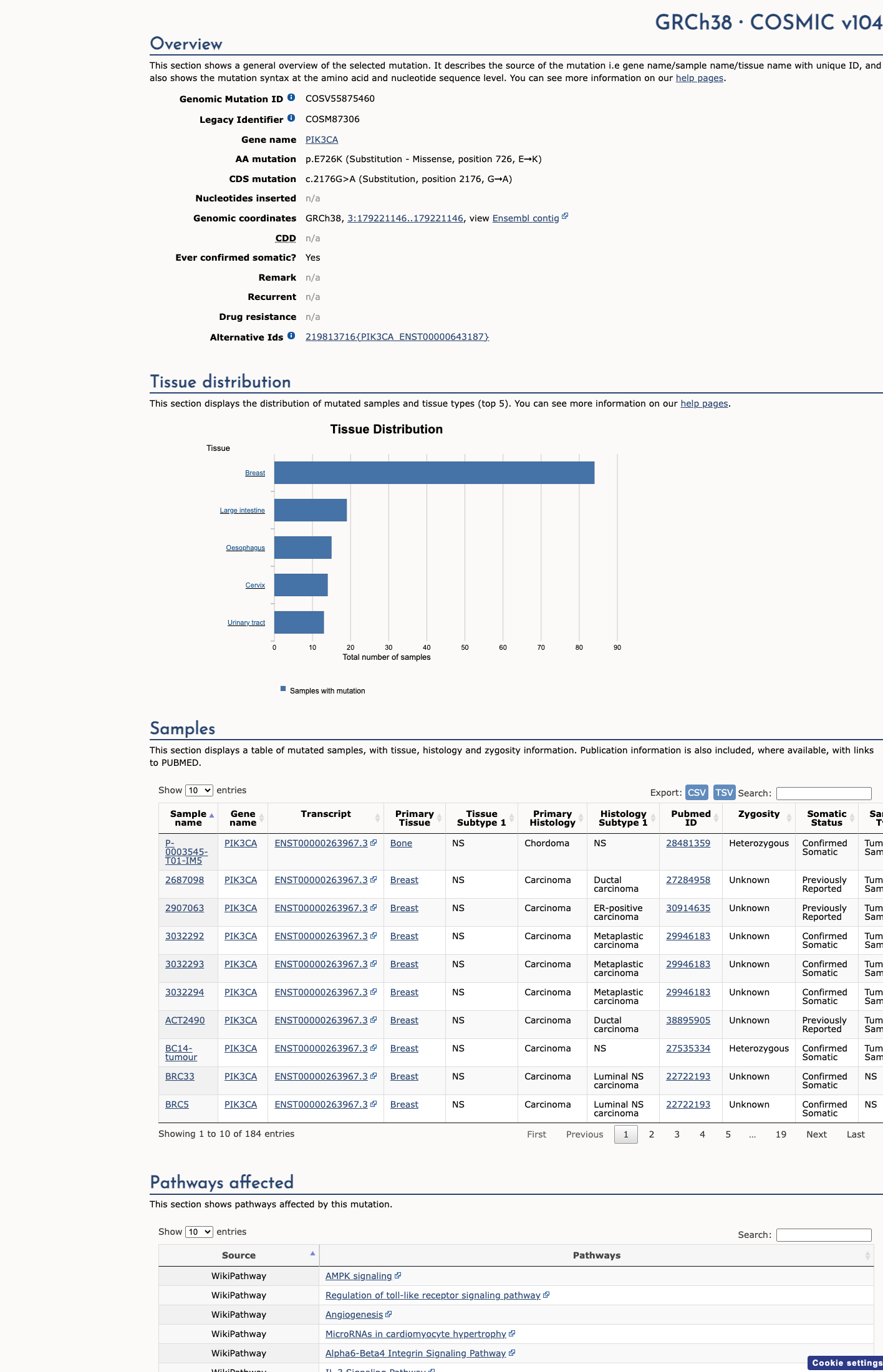Click Urinary tract chart label

click(246, 622)
